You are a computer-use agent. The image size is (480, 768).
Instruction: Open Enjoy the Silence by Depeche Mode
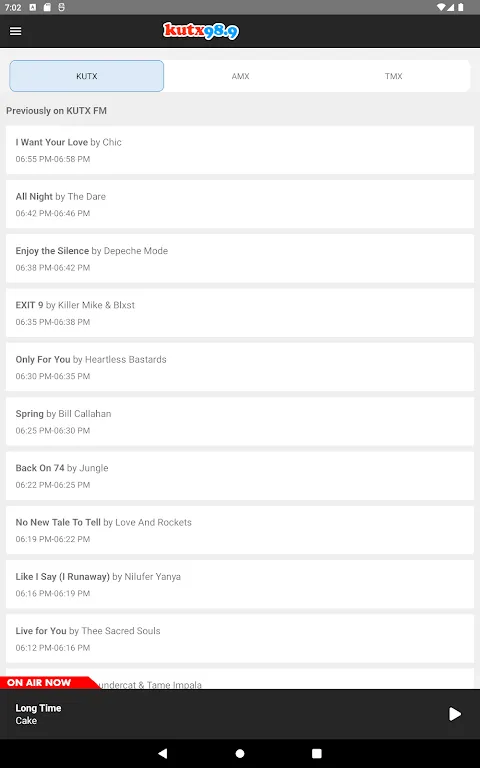(x=240, y=259)
